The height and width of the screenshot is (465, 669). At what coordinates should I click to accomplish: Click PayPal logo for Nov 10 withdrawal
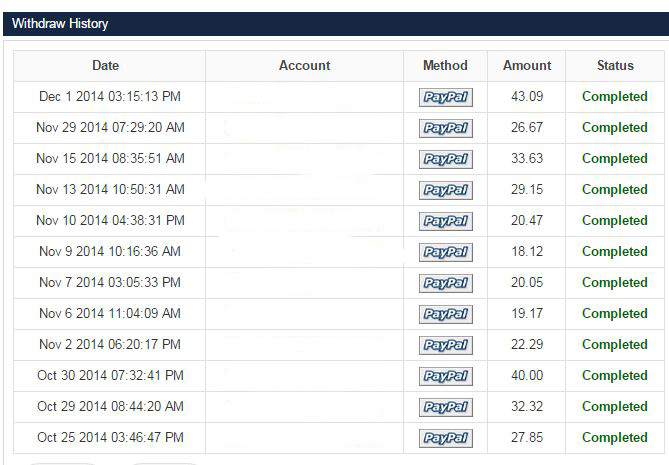coord(445,221)
